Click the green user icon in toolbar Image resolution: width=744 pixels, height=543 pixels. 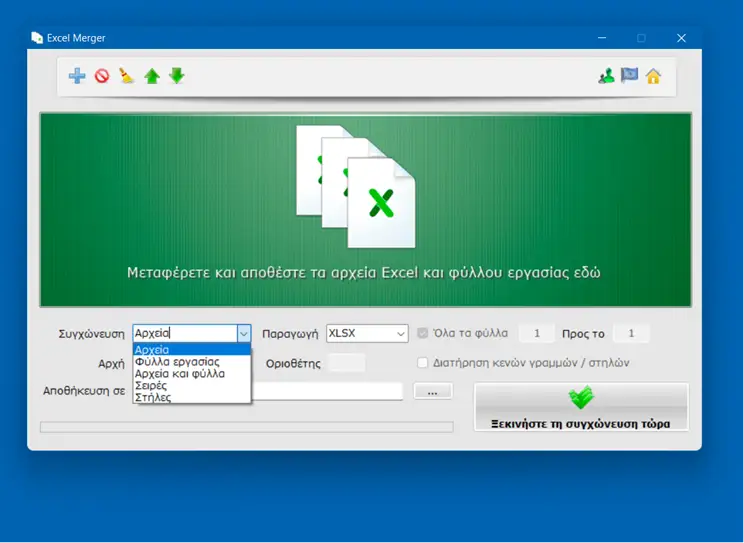click(606, 76)
